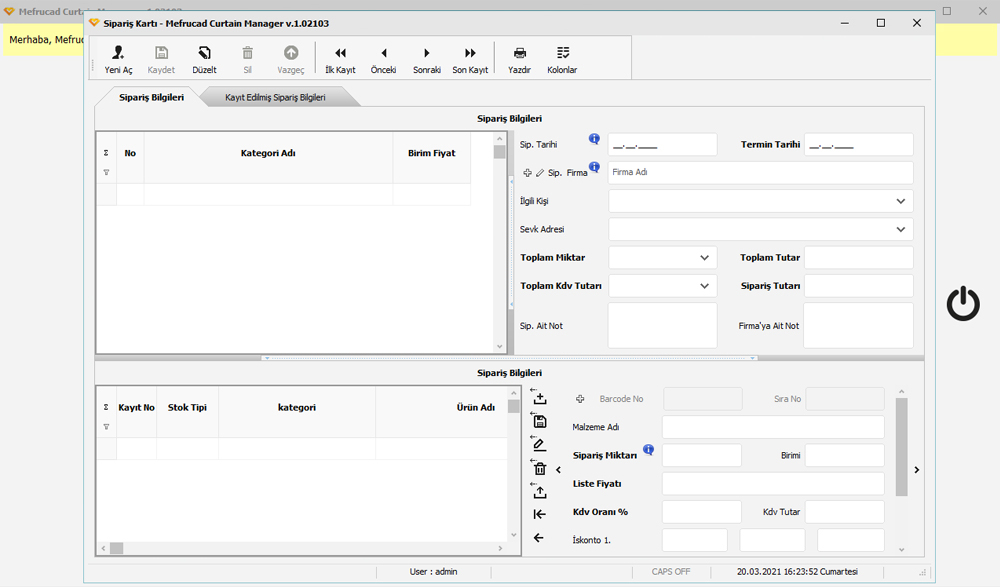
Task: Expand the Toplam Miktar dropdown
Action: 704,258
